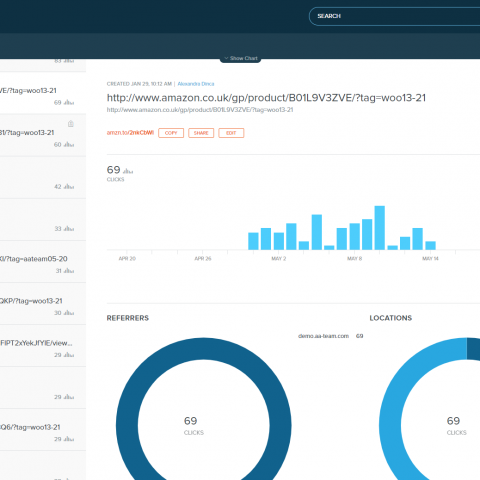Click the Referrers donut chart ring
Viewport: 480px width, 480px height.
coord(127,426)
